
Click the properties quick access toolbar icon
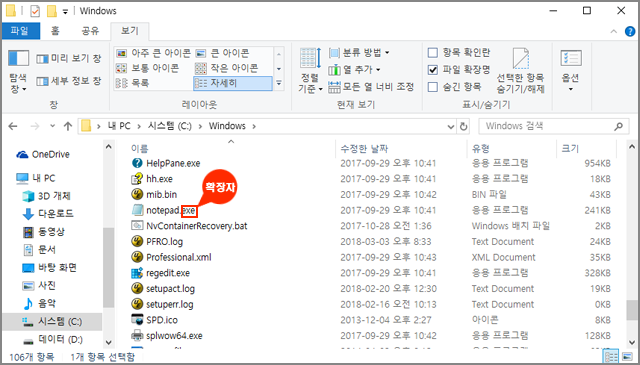point(35,11)
